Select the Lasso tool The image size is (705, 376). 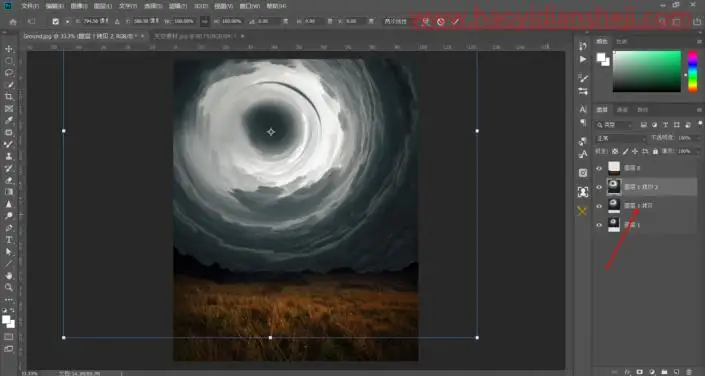9,72
